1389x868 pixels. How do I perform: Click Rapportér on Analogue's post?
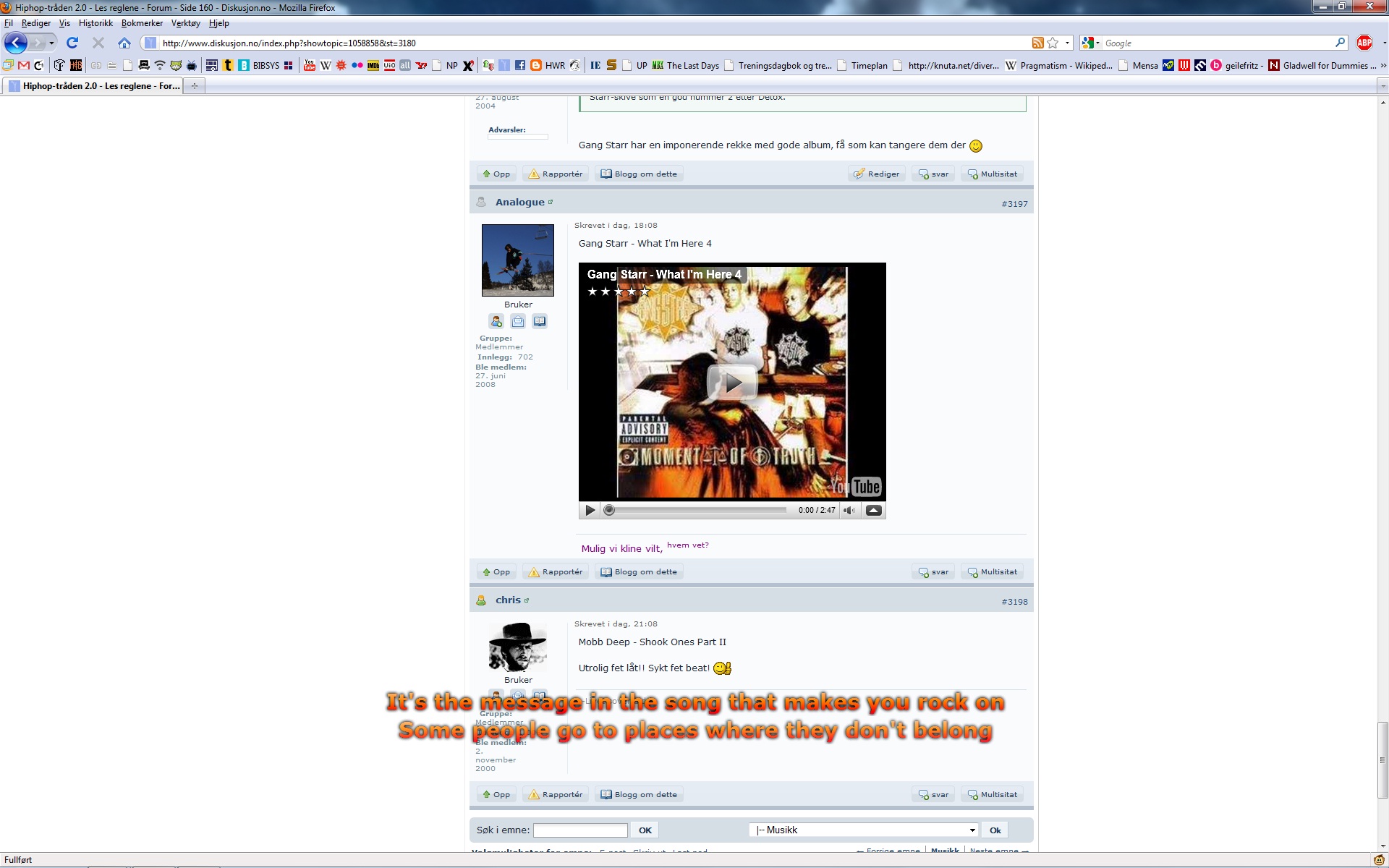click(x=556, y=572)
